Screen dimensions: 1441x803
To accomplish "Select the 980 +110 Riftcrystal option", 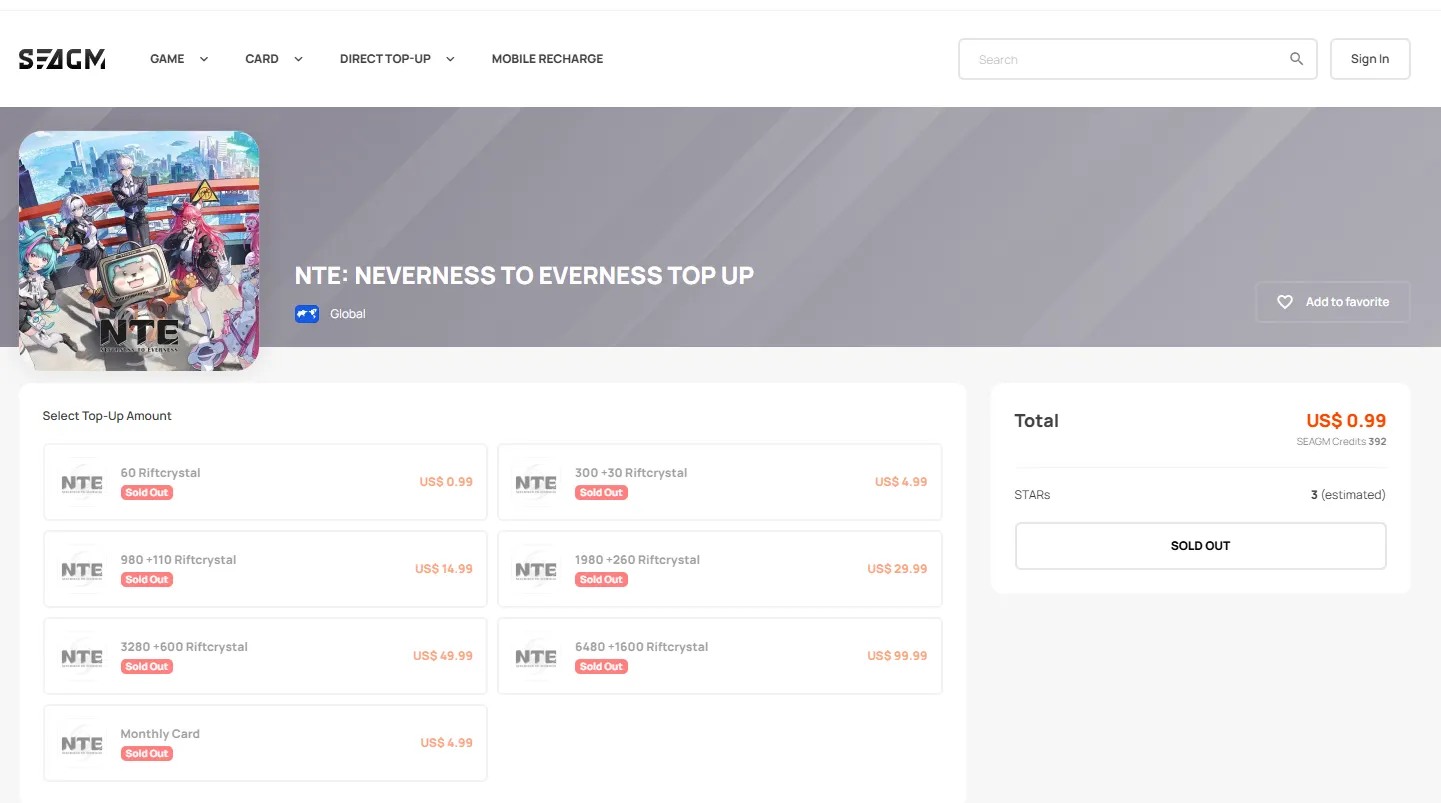I will [265, 569].
